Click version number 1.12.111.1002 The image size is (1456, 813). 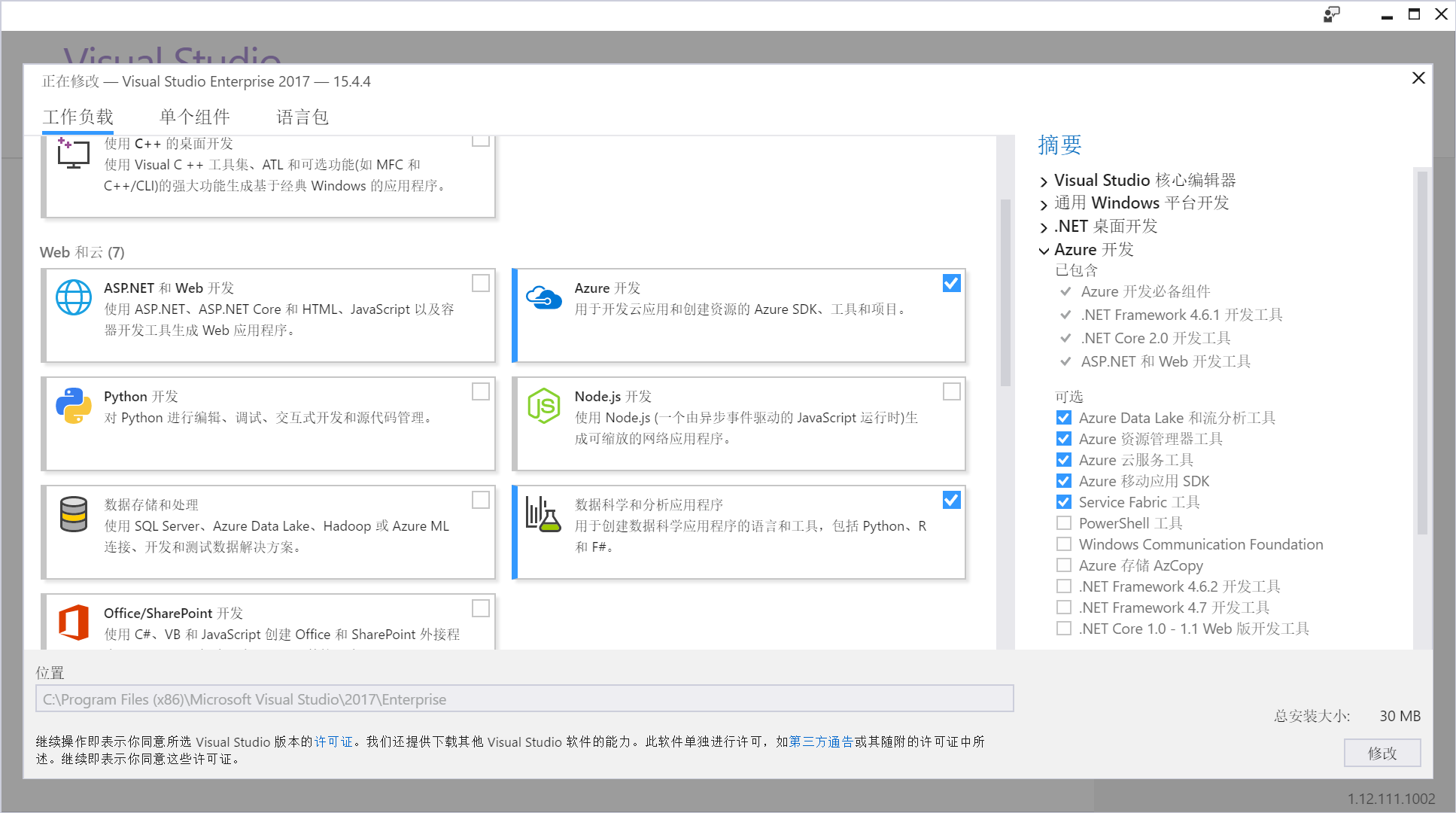click(x=1391, y=799)
